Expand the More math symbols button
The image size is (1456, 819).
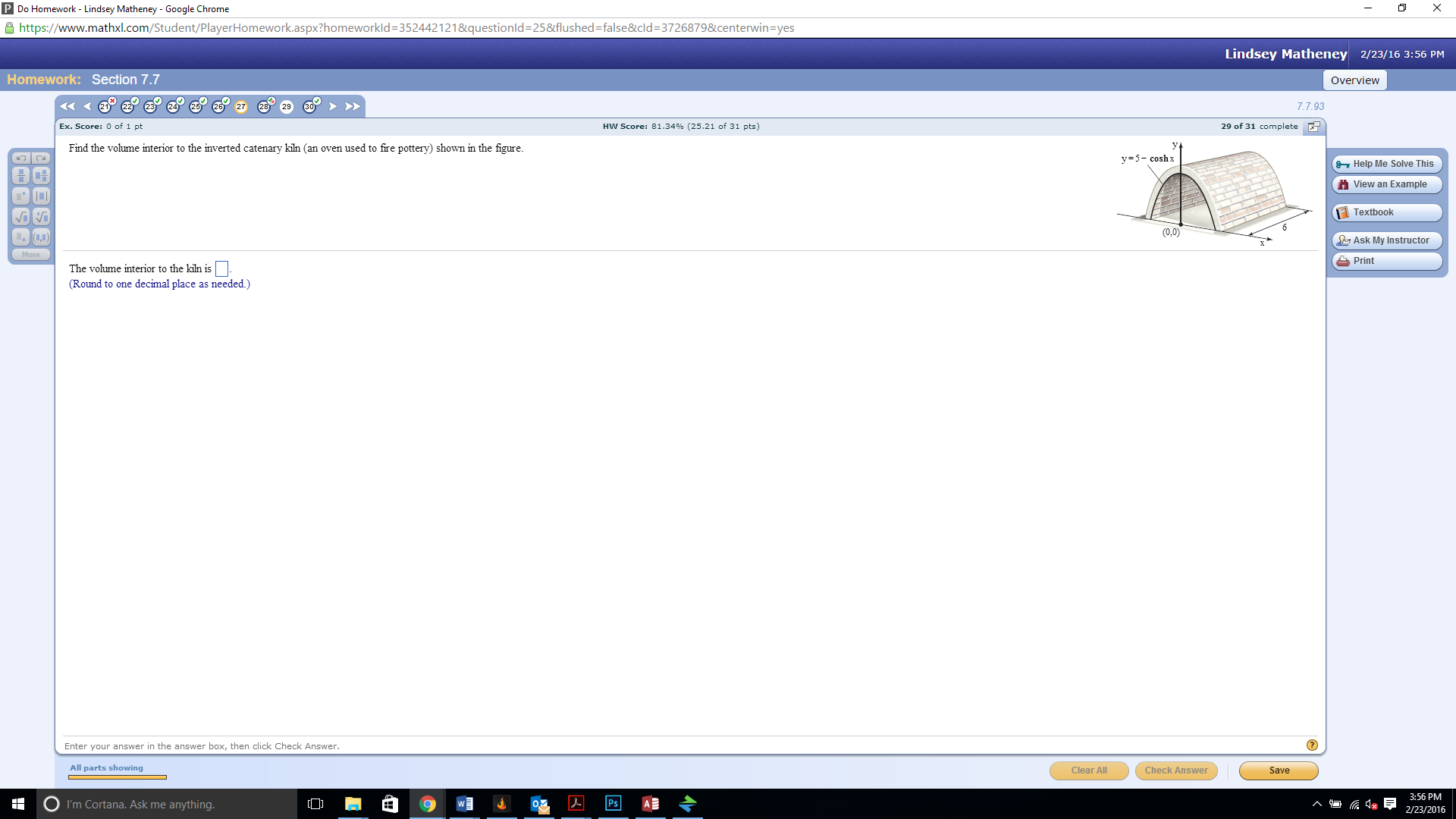31,255
